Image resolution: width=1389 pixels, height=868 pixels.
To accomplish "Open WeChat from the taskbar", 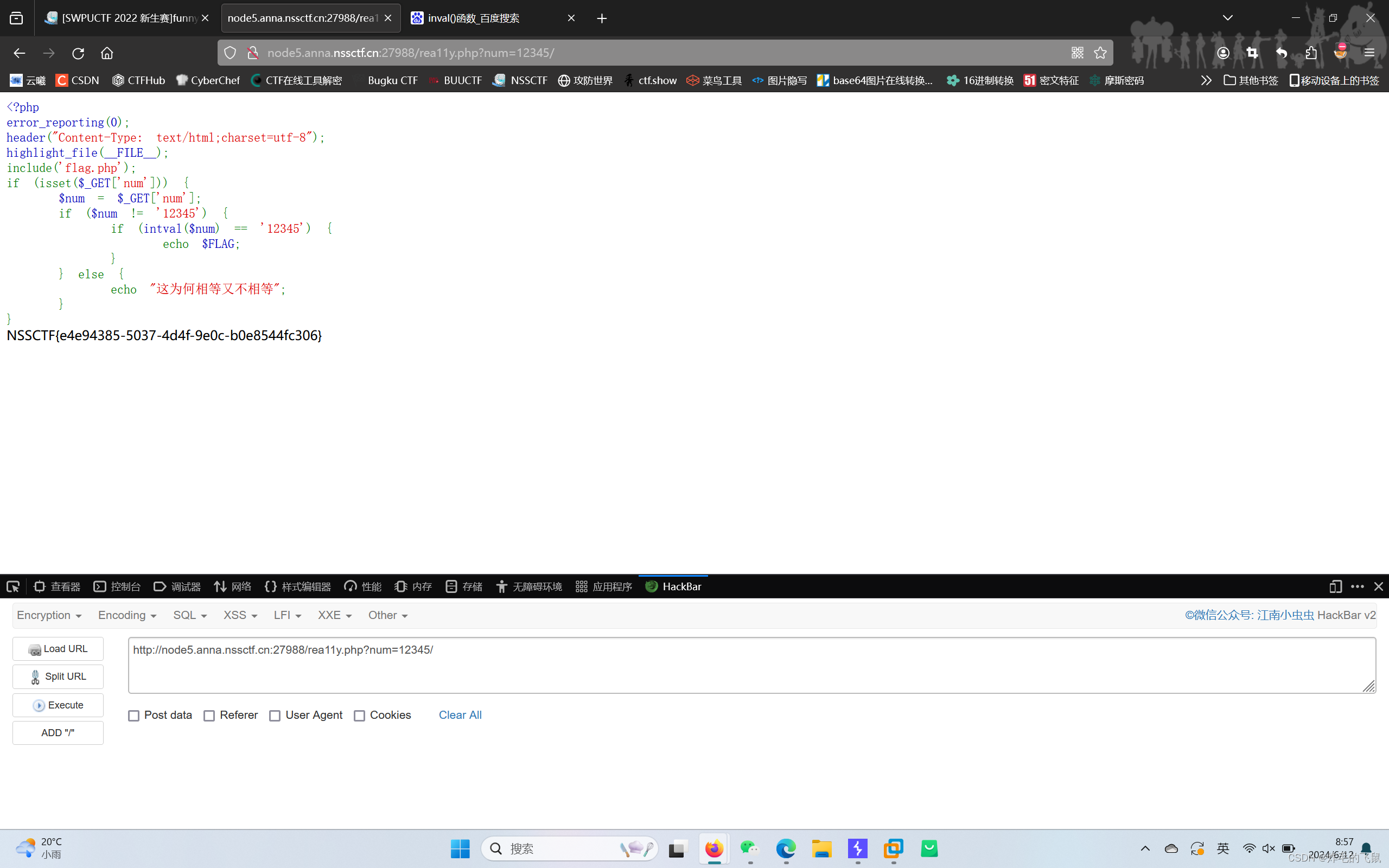I will point(750,848).
